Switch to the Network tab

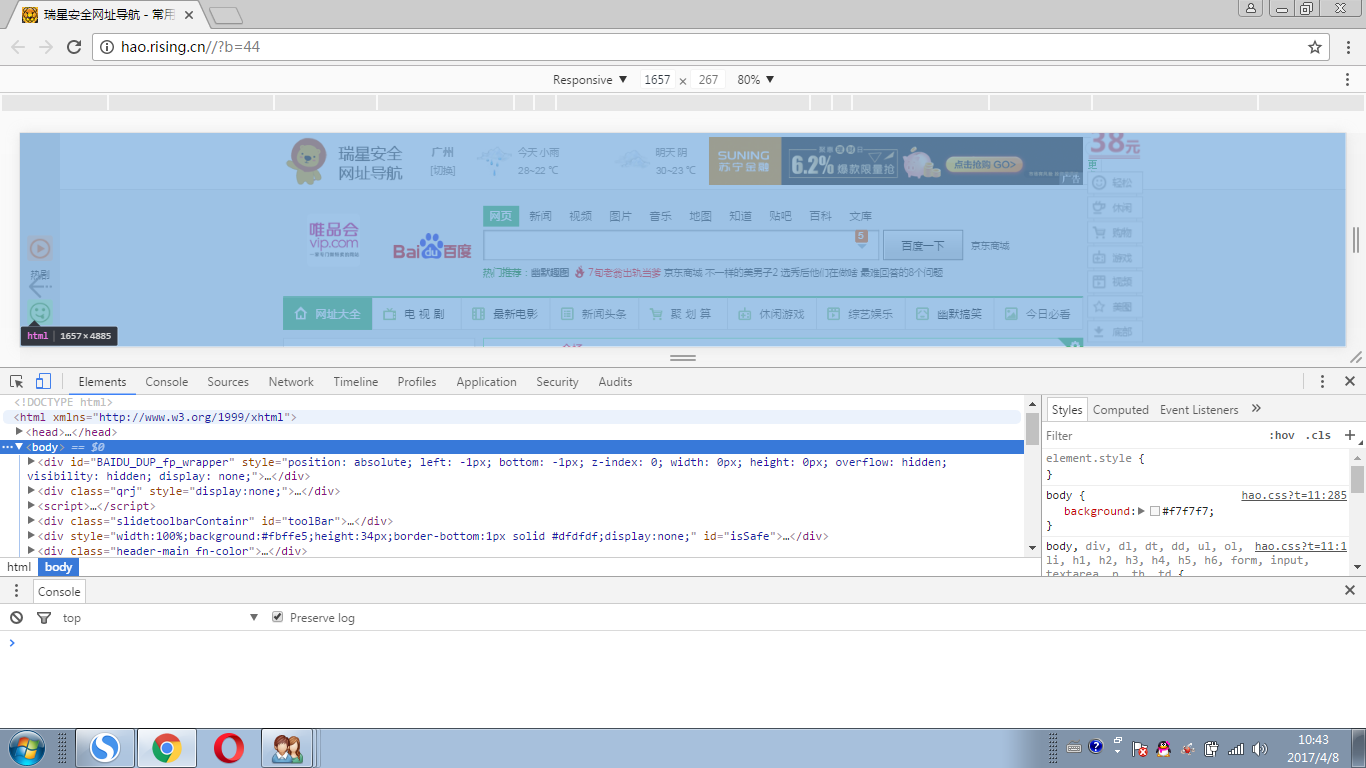pyautogui.click(x=291, y=382)
